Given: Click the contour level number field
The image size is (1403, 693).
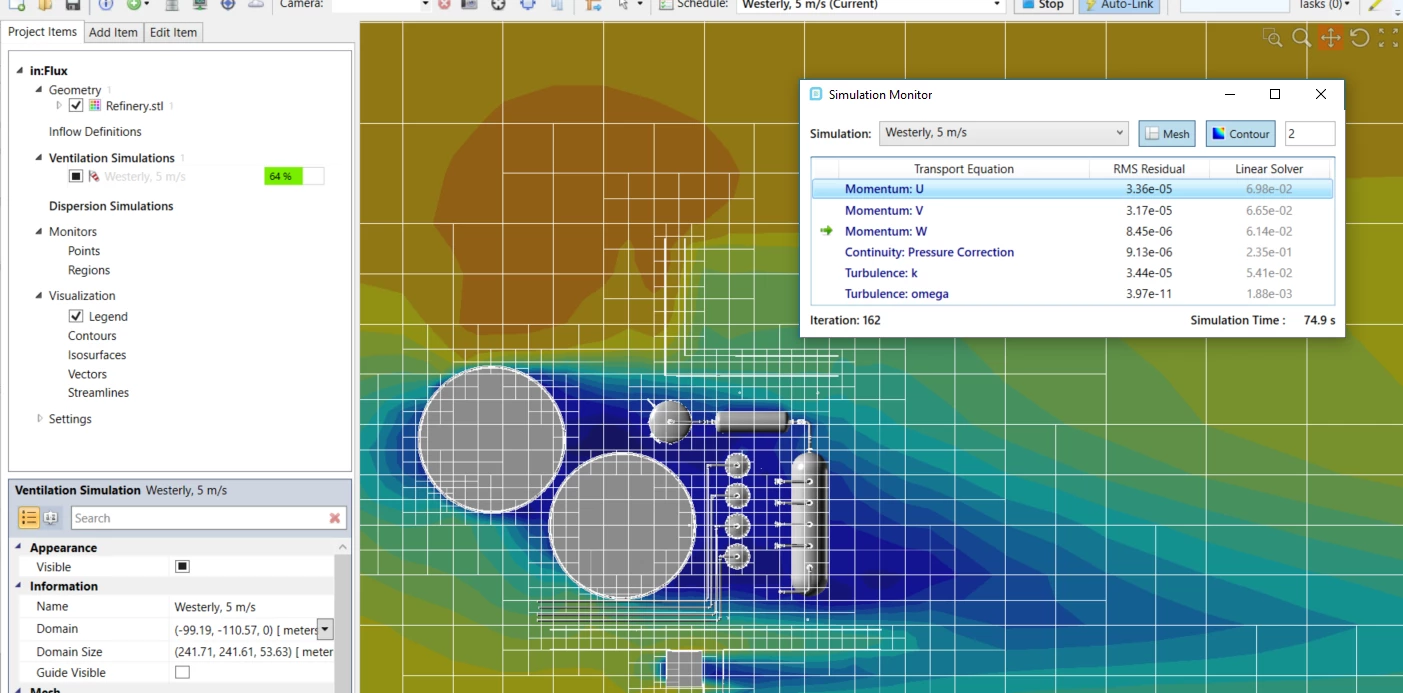Looking at the screenshot, I should [x=1309, y=134].
